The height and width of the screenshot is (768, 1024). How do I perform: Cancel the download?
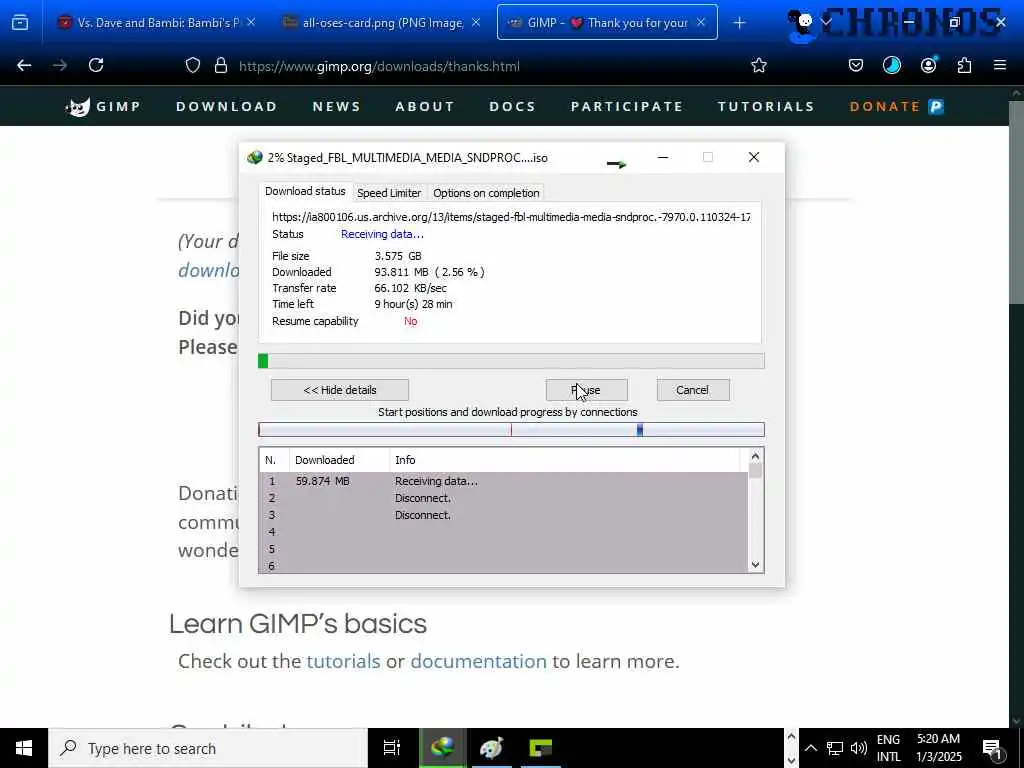[x=693, y=390]
